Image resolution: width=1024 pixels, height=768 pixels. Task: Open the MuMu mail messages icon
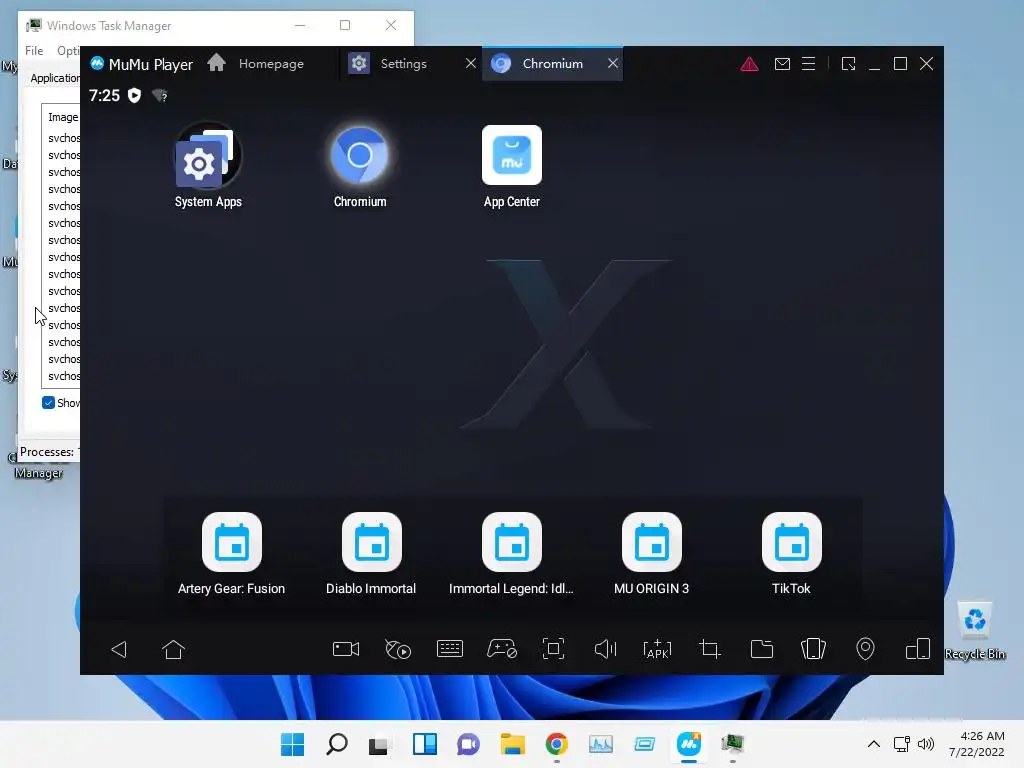pos(782,64)
